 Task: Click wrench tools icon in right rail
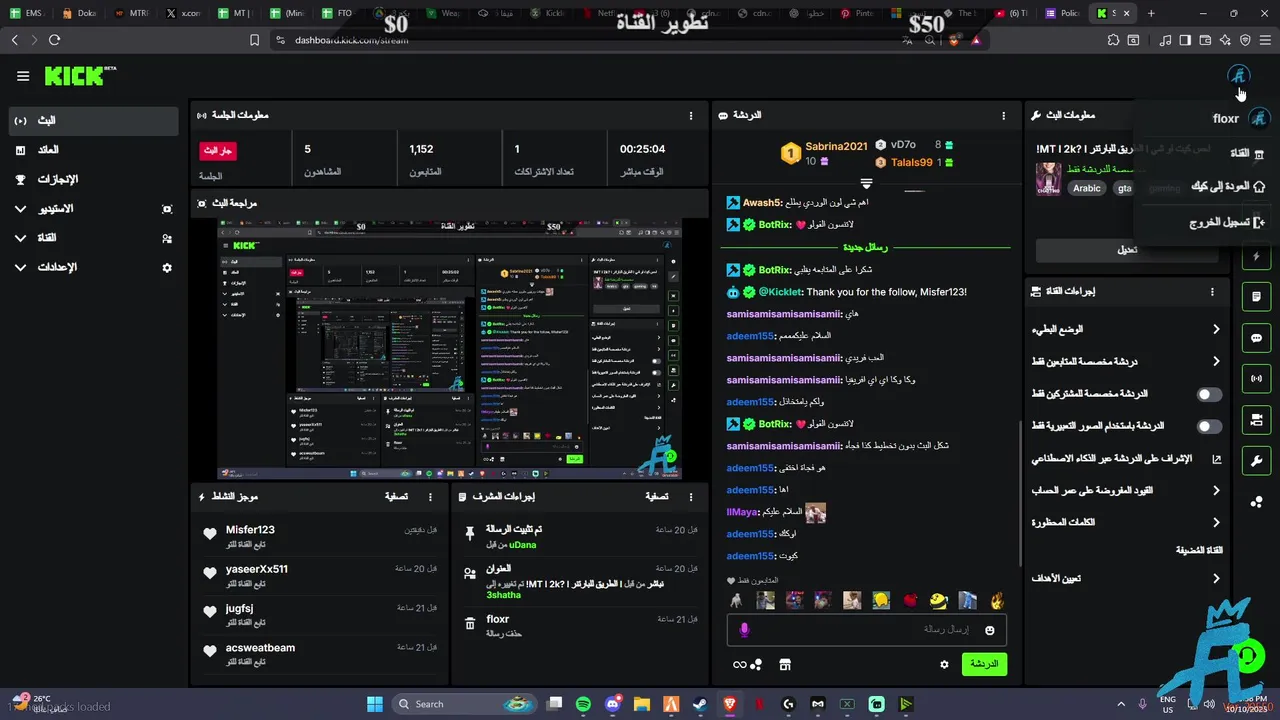[1256, 461]
